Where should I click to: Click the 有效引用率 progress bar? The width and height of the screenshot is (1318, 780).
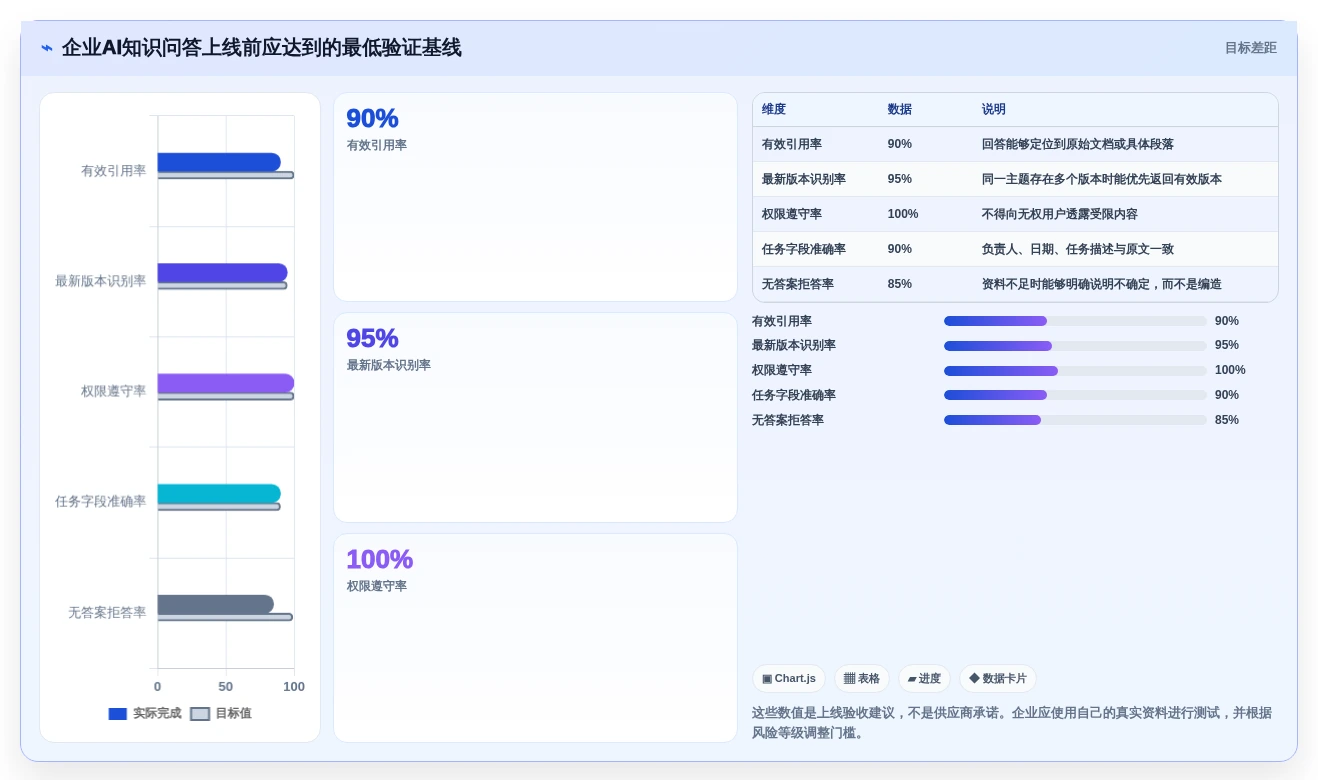[x=1075, y=321]
